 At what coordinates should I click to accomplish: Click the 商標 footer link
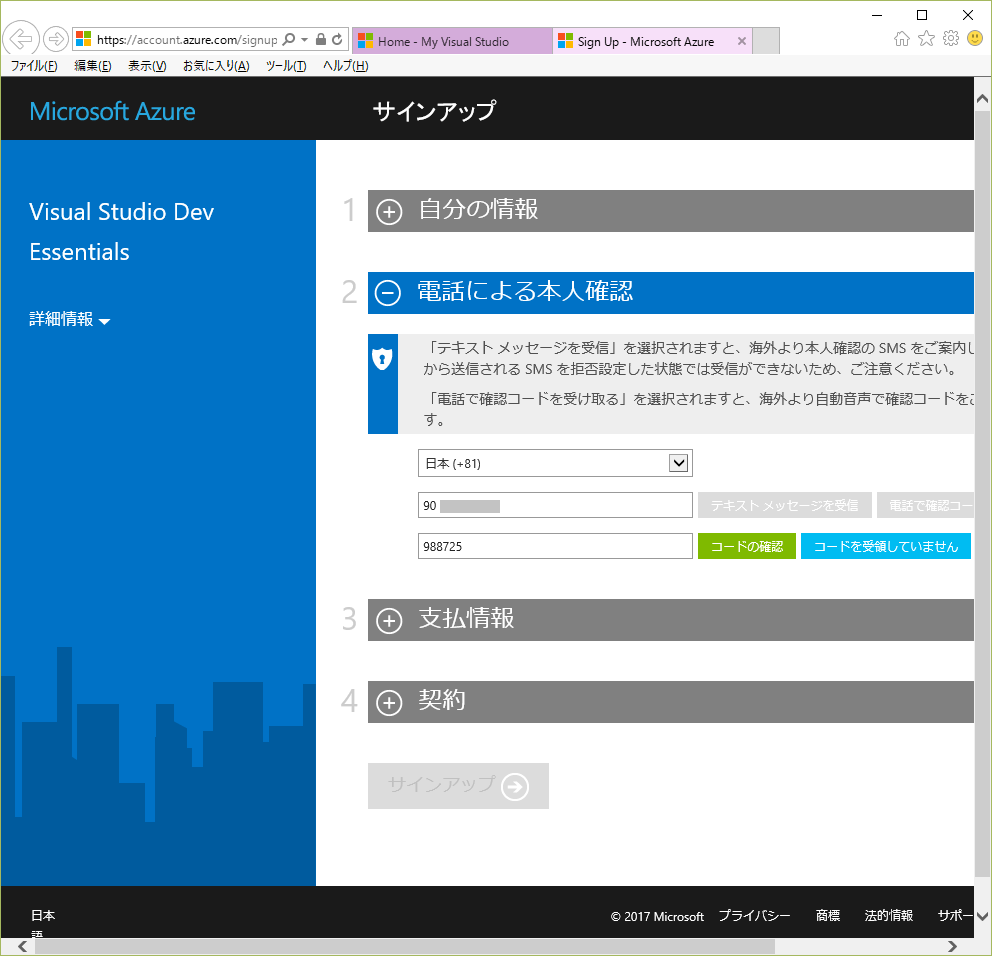828,916
